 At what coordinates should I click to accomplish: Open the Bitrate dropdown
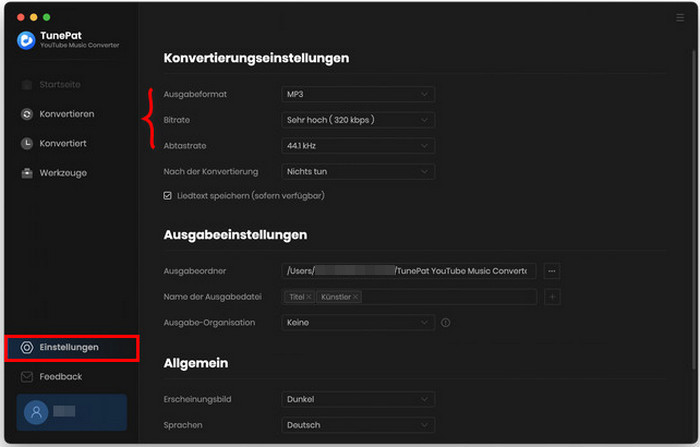[358, 120]
